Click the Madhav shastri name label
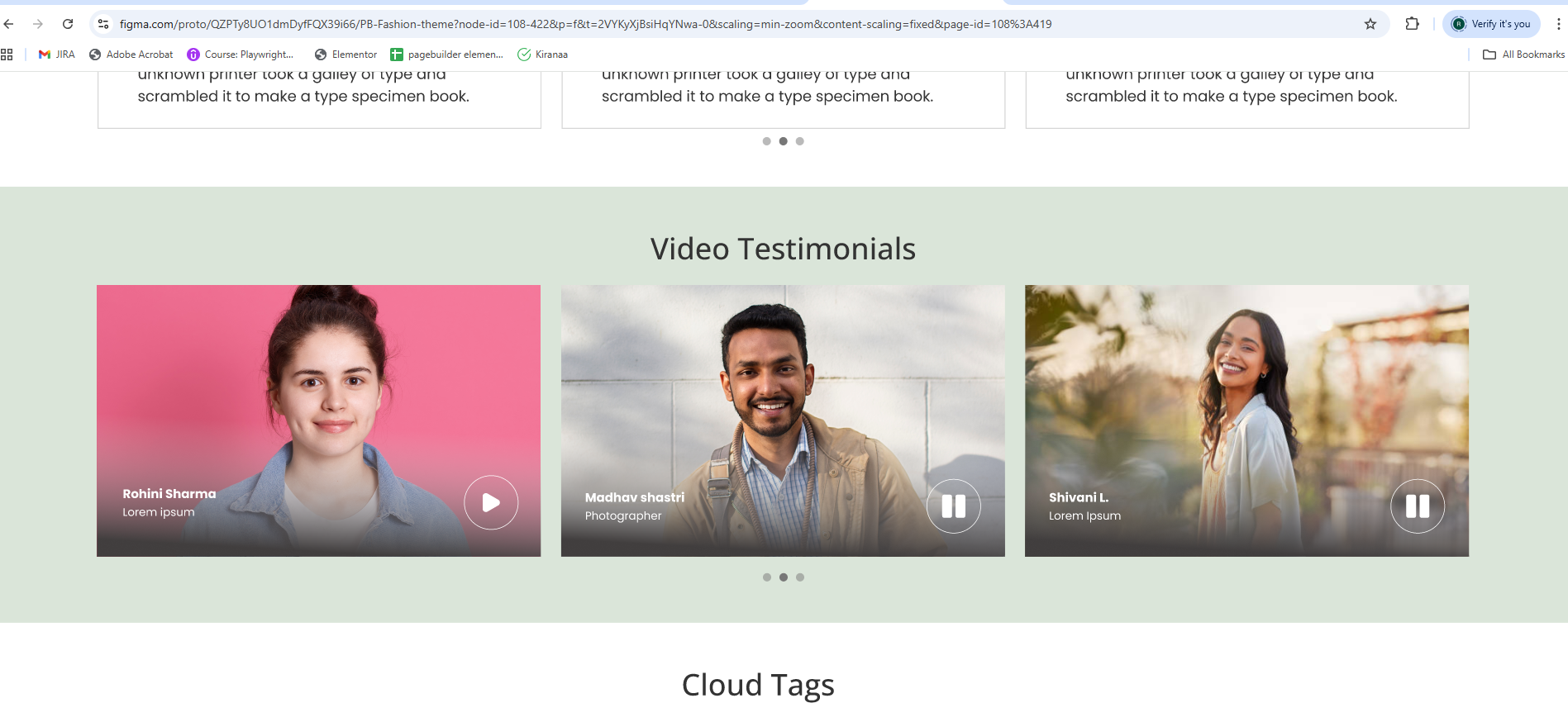Image resolution: width=1568 pixels, height=722 pixels. click(635, 497)
